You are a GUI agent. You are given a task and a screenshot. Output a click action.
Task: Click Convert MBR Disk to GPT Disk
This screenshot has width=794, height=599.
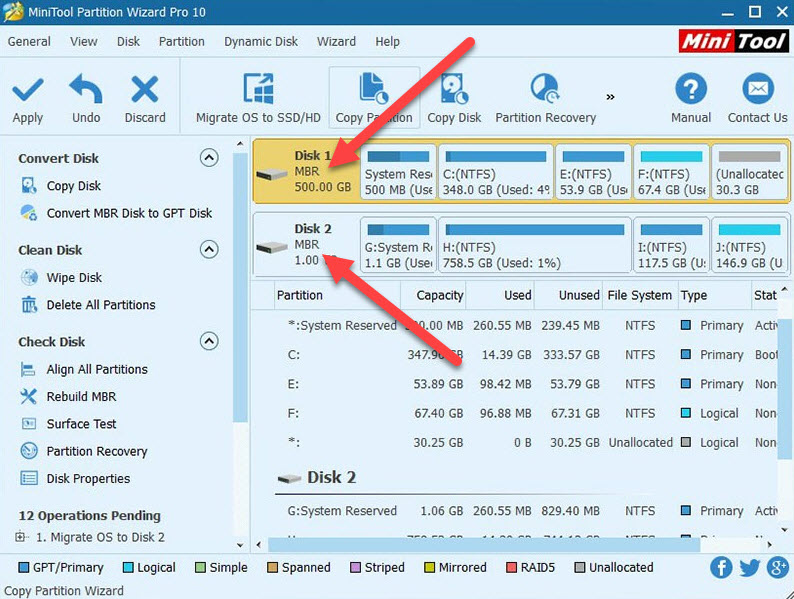129,213
